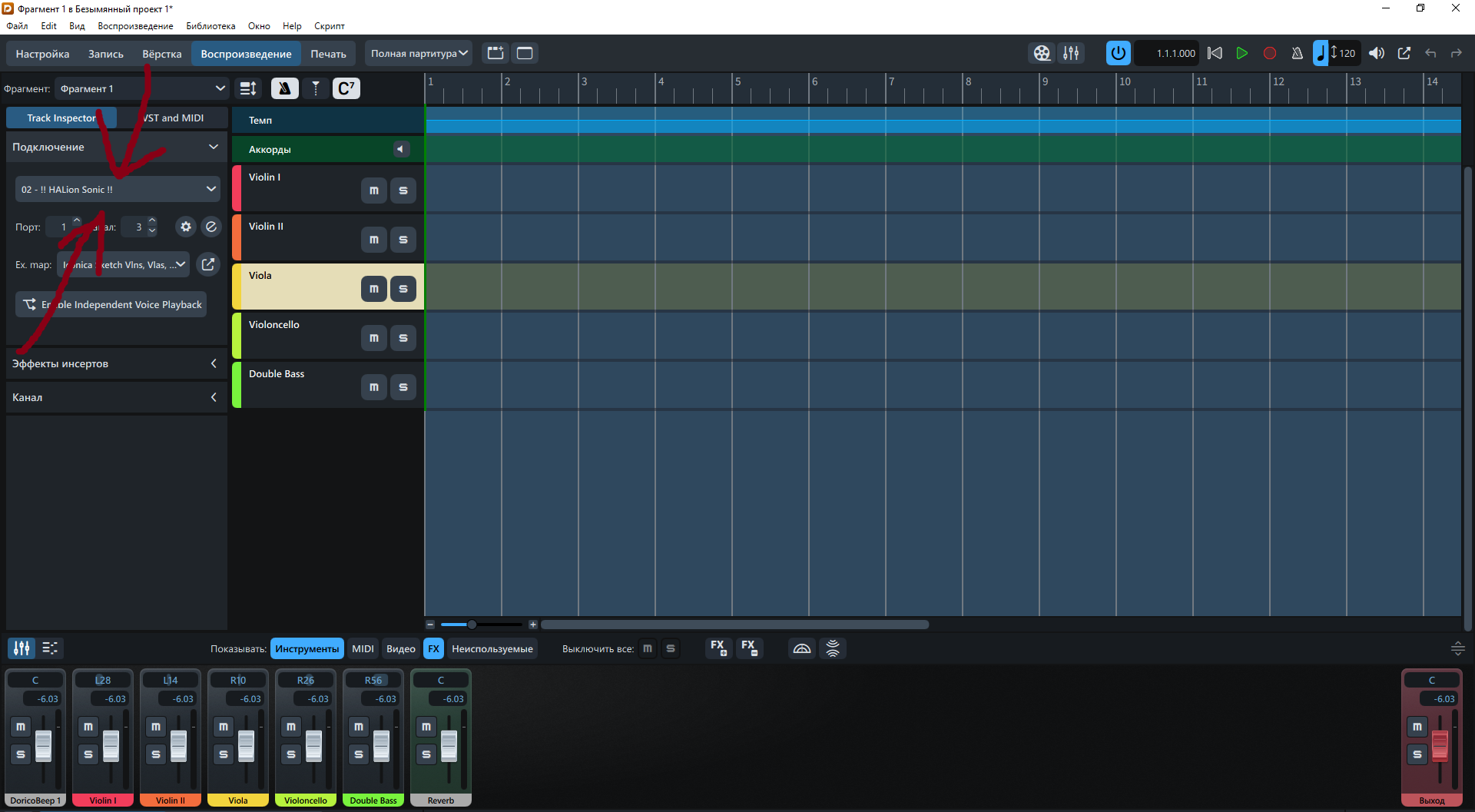Expand the Канал section
This screenshot has height=812, width=1475.
(x=214, y=397)
